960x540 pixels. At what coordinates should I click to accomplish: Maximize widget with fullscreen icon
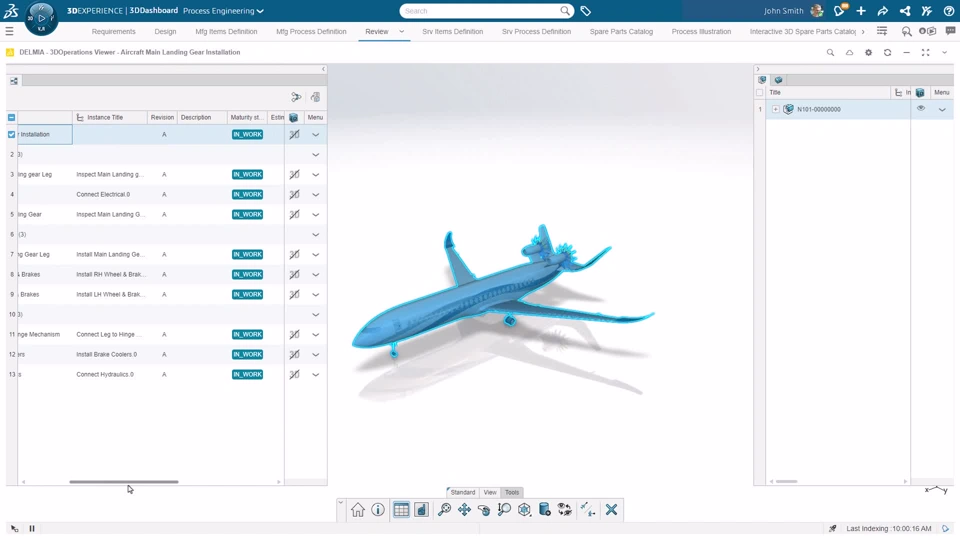(x=925, y=53)
